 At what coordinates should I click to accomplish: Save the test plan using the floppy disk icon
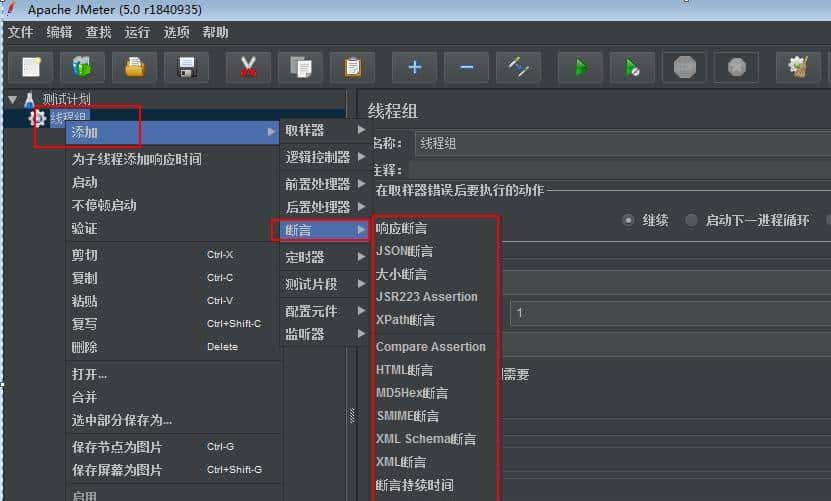187,67
